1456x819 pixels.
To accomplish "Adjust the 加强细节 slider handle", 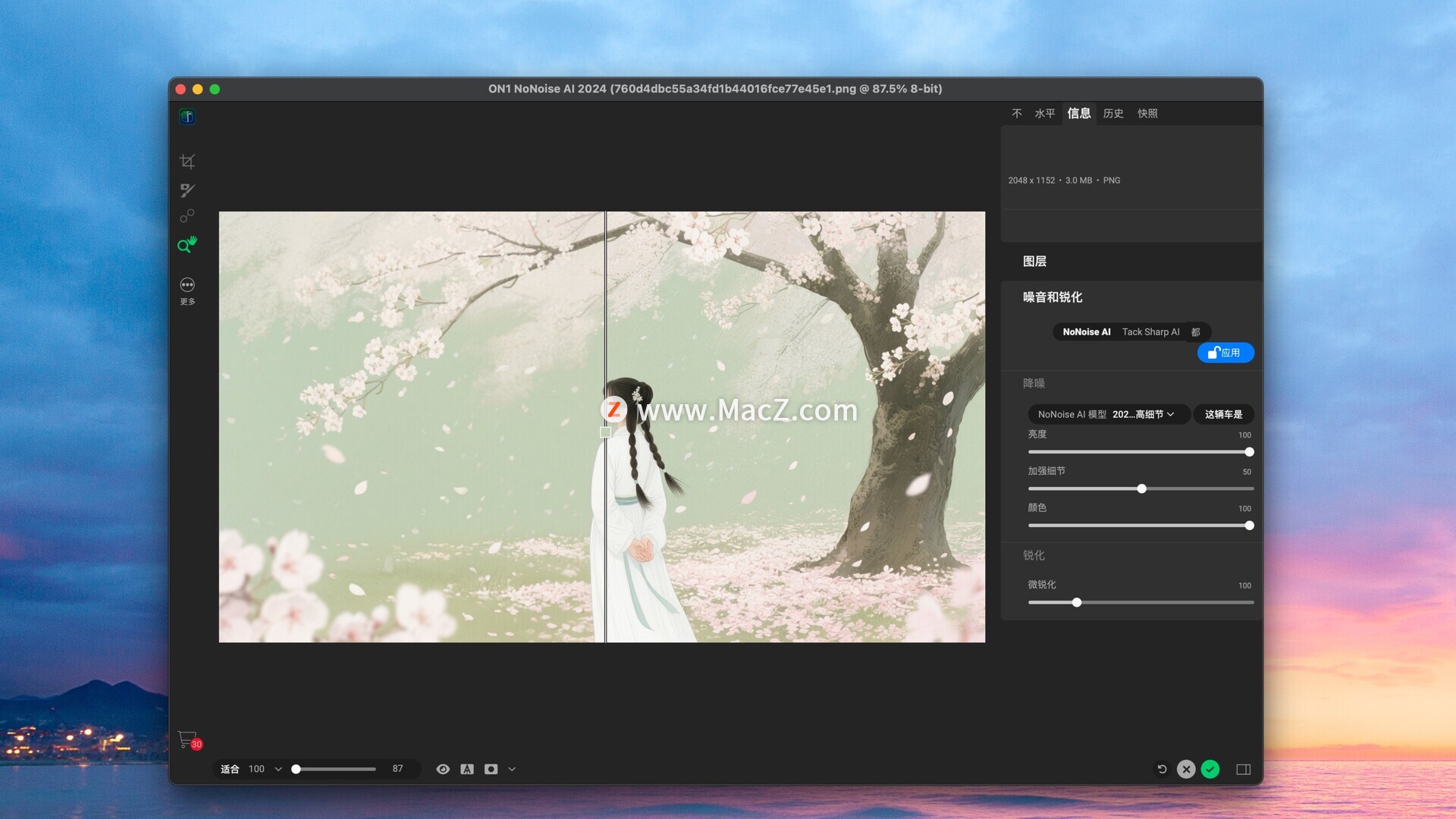I will [1141, 489].
